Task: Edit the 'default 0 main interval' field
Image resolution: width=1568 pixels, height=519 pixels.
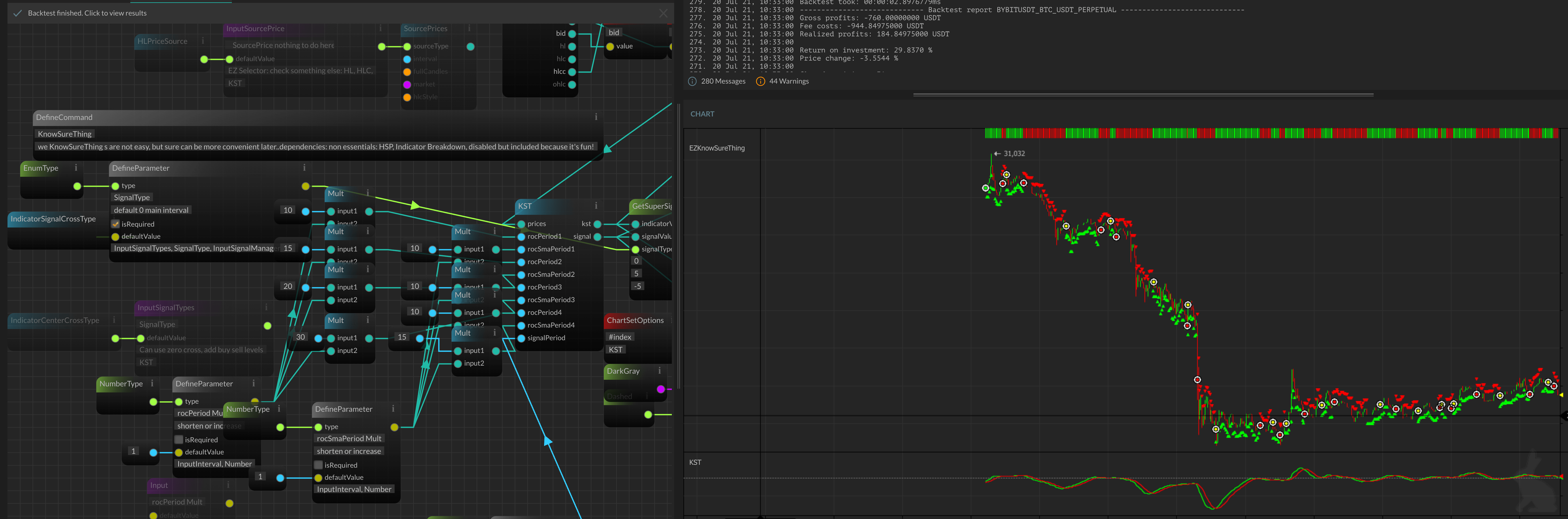Action: coord(151,210)
